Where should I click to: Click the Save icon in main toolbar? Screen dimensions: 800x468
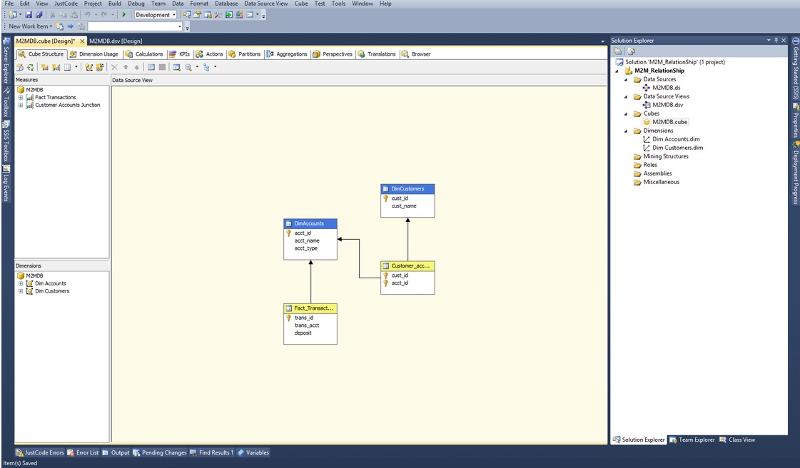tap(28, 15)
